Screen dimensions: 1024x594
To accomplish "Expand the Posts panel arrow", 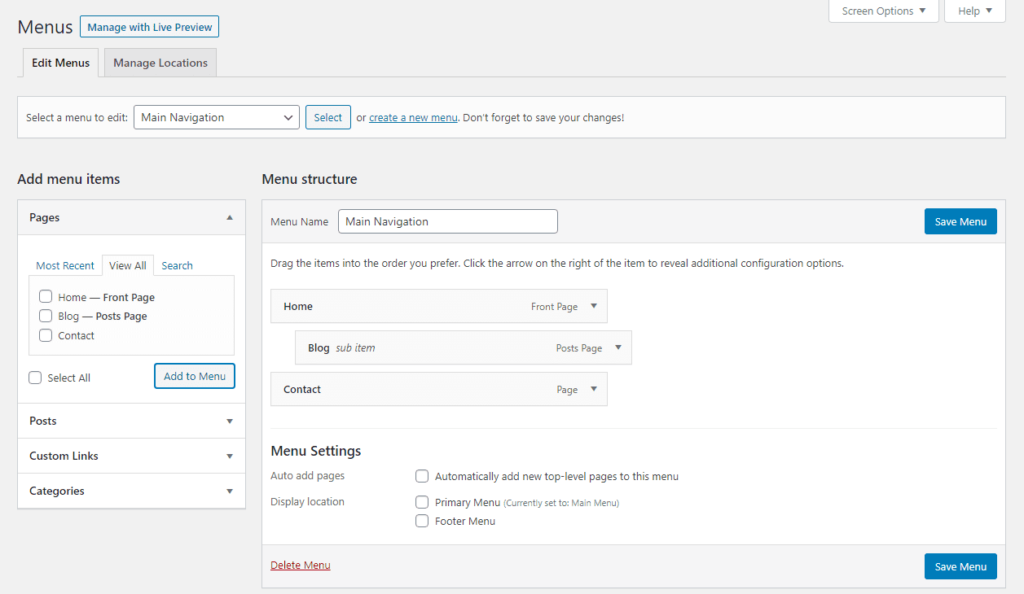I will pos(229,421).
